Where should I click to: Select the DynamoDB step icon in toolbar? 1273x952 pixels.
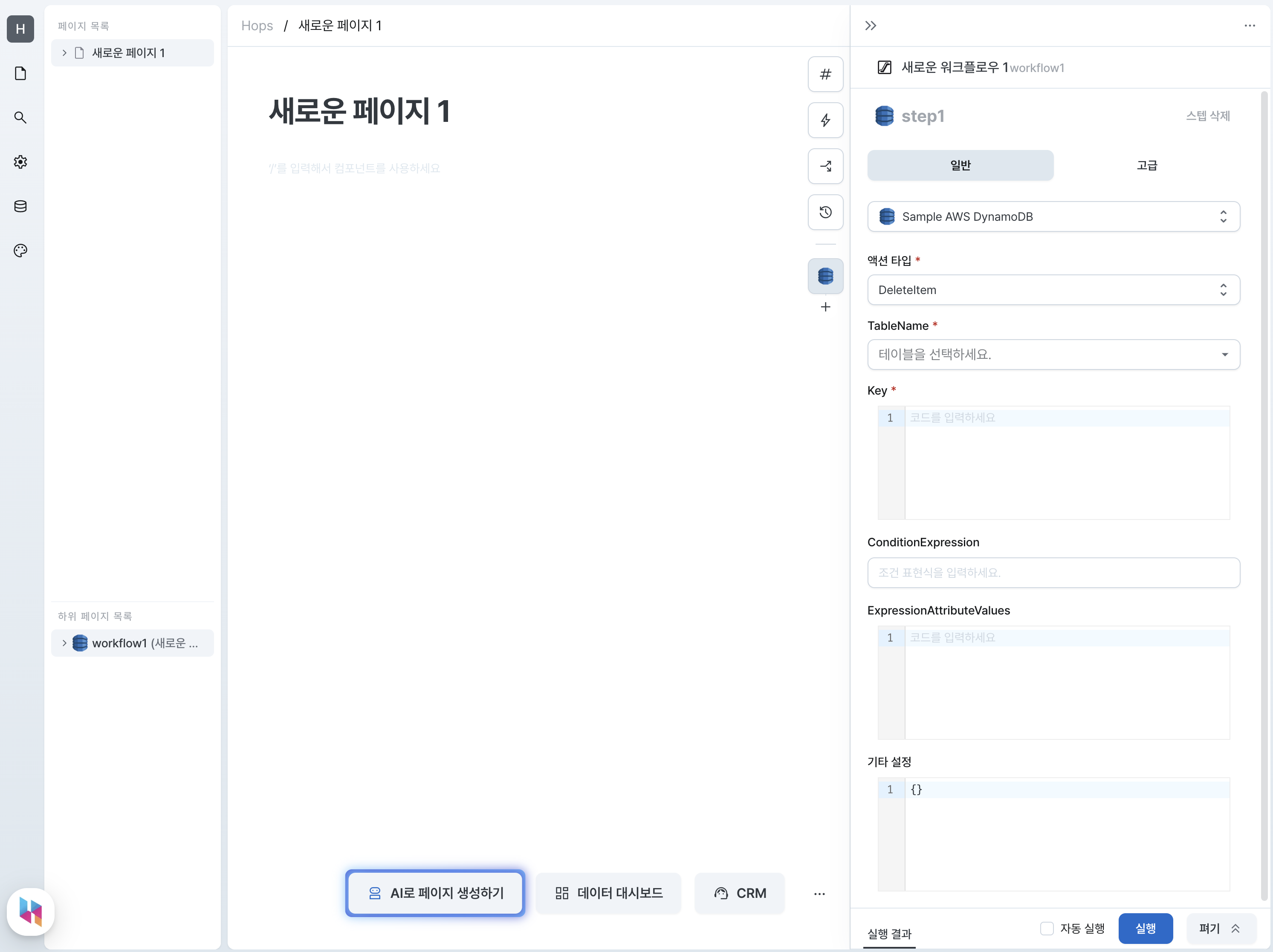tap(825, 276)
